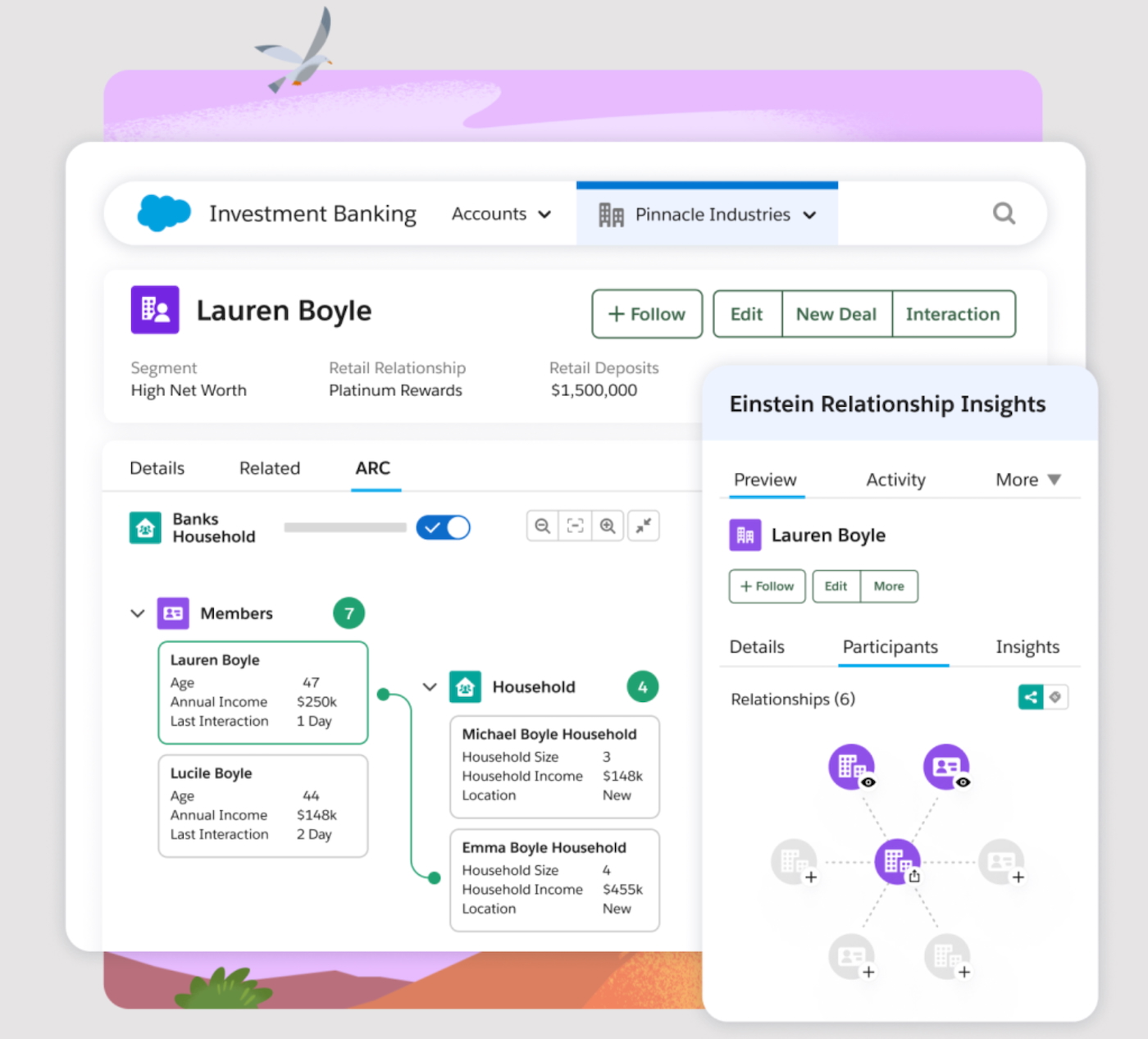Select the ARC tab
The image size is (1148, 1039).
[373, 468]
